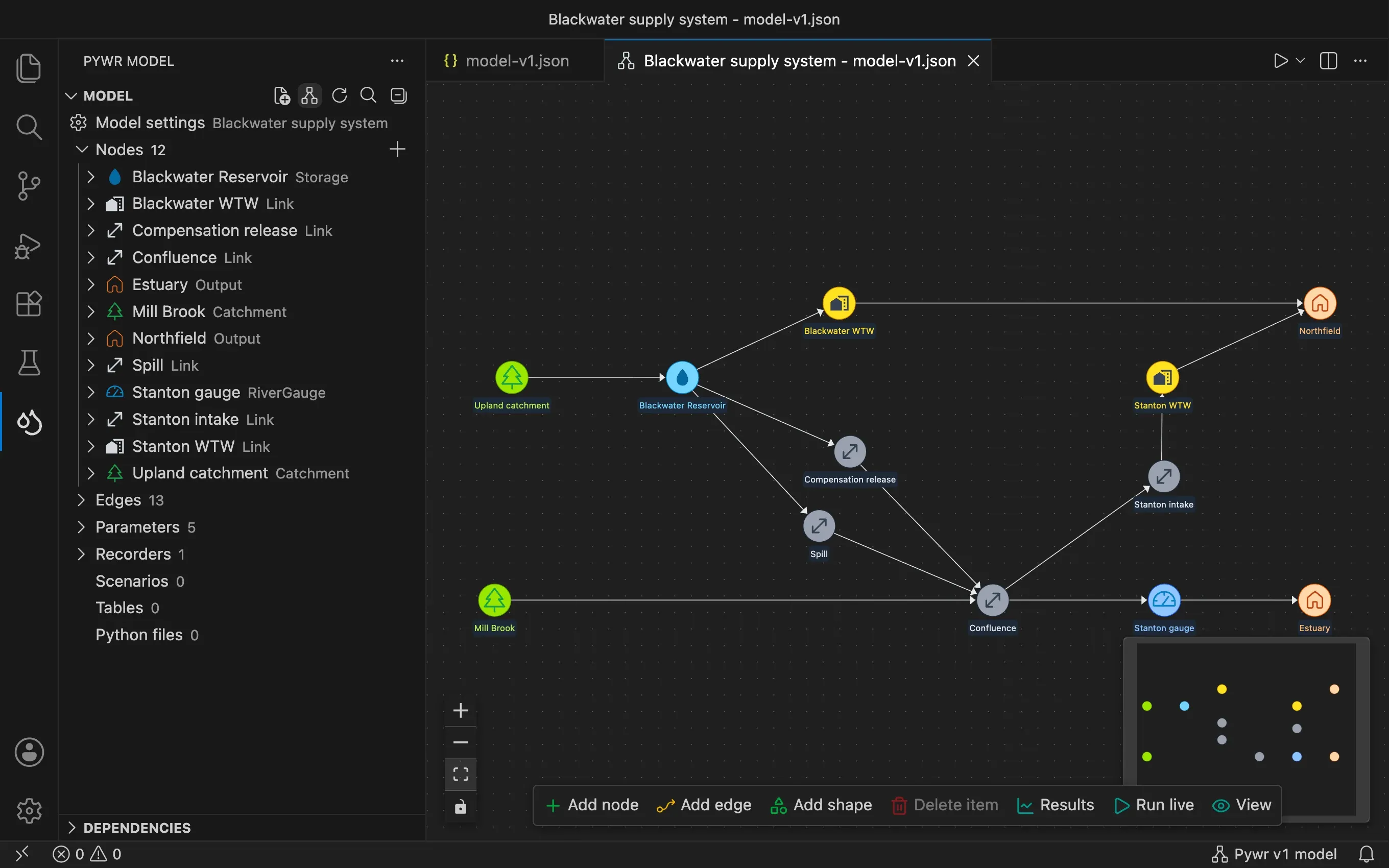This screenshot has width=1389, height=868.
Task: Fit the schematic to view
Action: click(460, 774)
